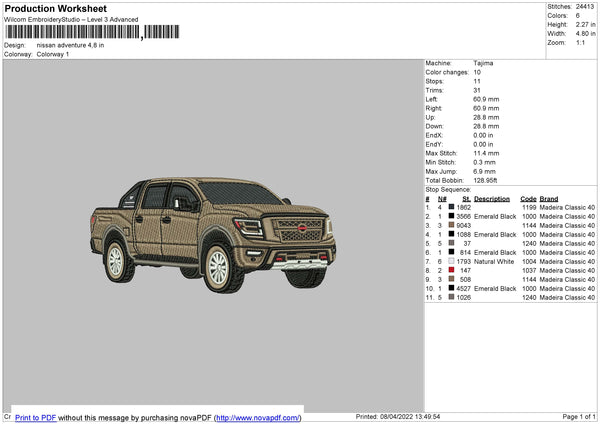Select the brown swatch in stop 3
600x424 pixels.
coord(451,225)
